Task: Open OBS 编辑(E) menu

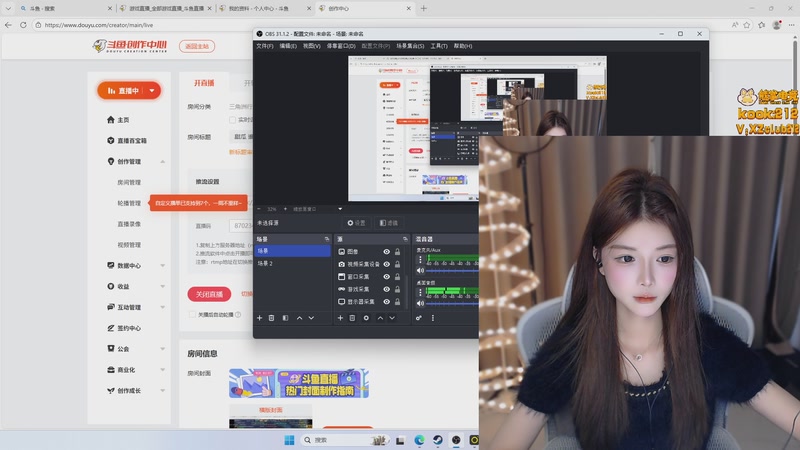Action: (288, 46)
